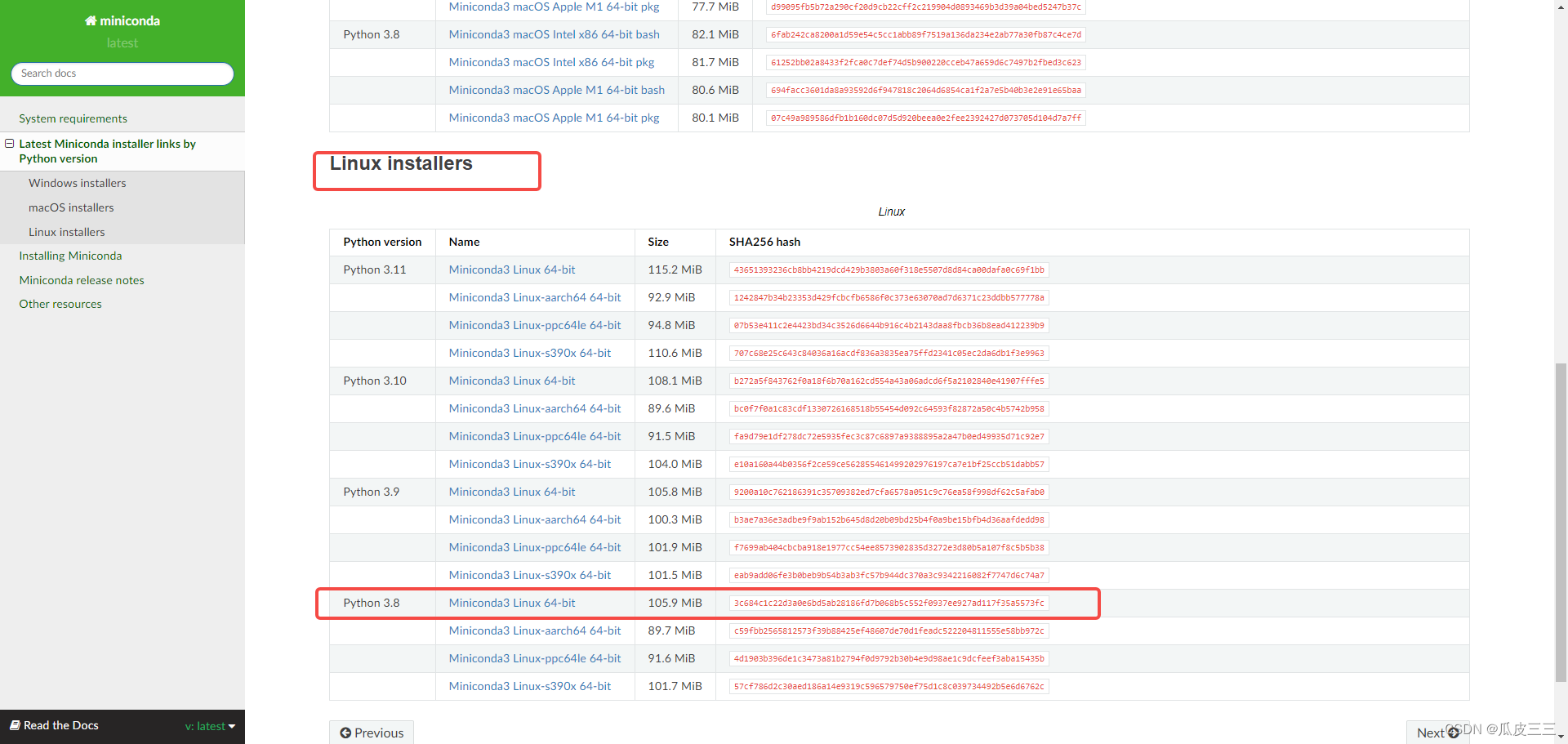Download Python 3.11 Miniconda3 Linux-ppc64le 64-bit
Viewport: 1568px width, 744px height.
[x=535, y=325]
